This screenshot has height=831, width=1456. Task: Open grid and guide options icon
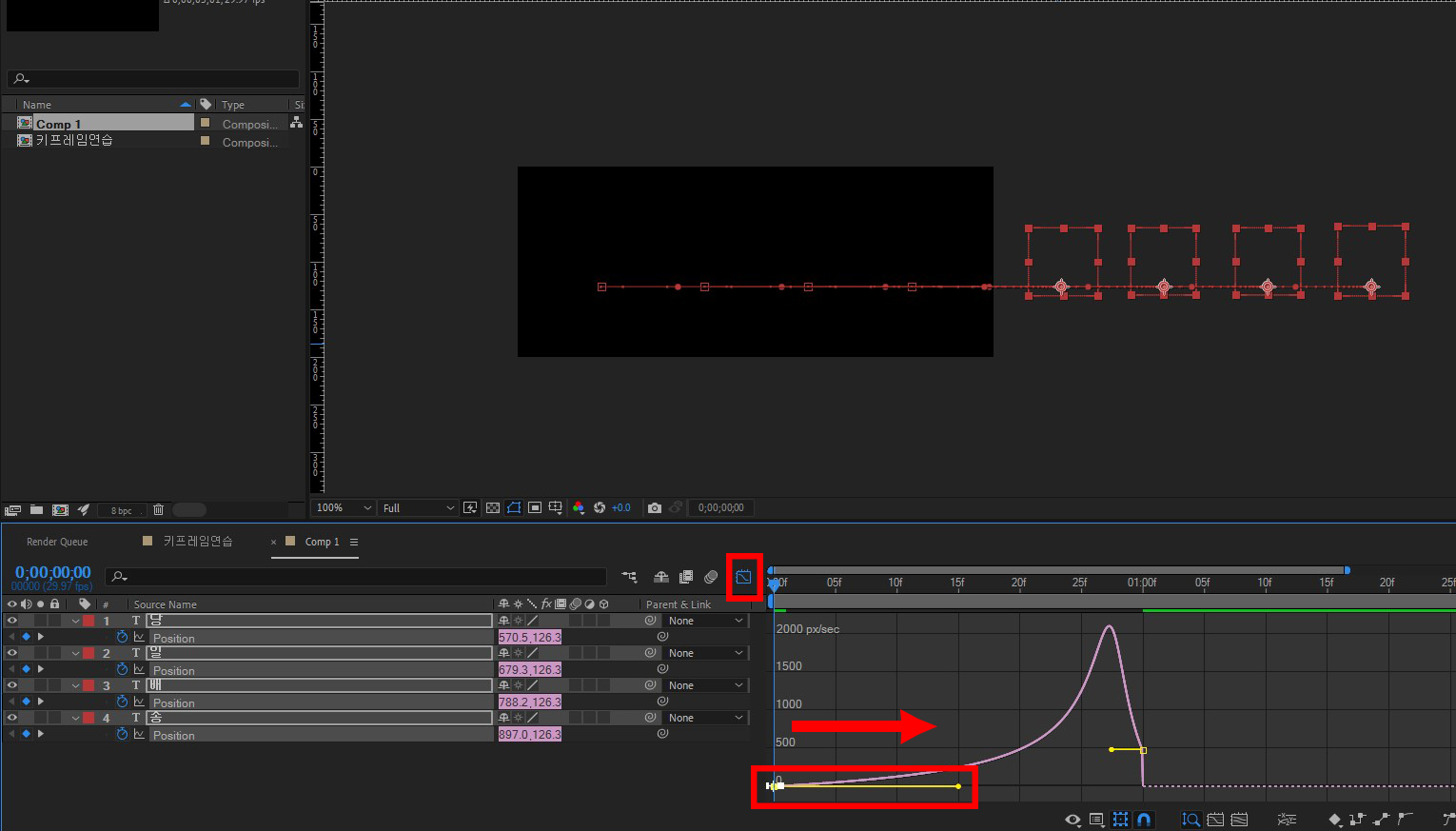555,508
